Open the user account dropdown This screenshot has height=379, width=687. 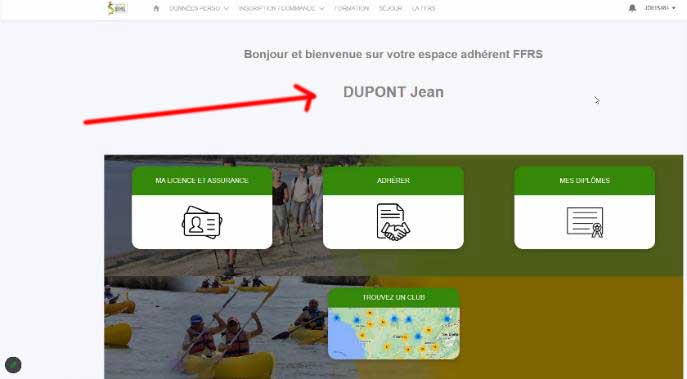pos(660,8)
